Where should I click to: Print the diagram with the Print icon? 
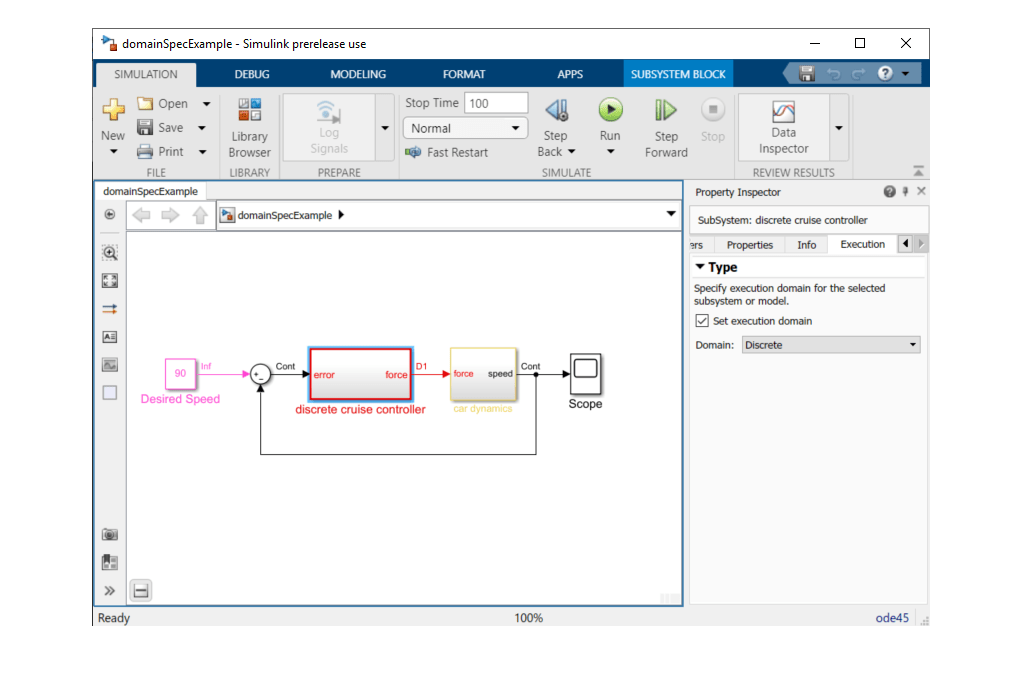(x=145, y=152)
